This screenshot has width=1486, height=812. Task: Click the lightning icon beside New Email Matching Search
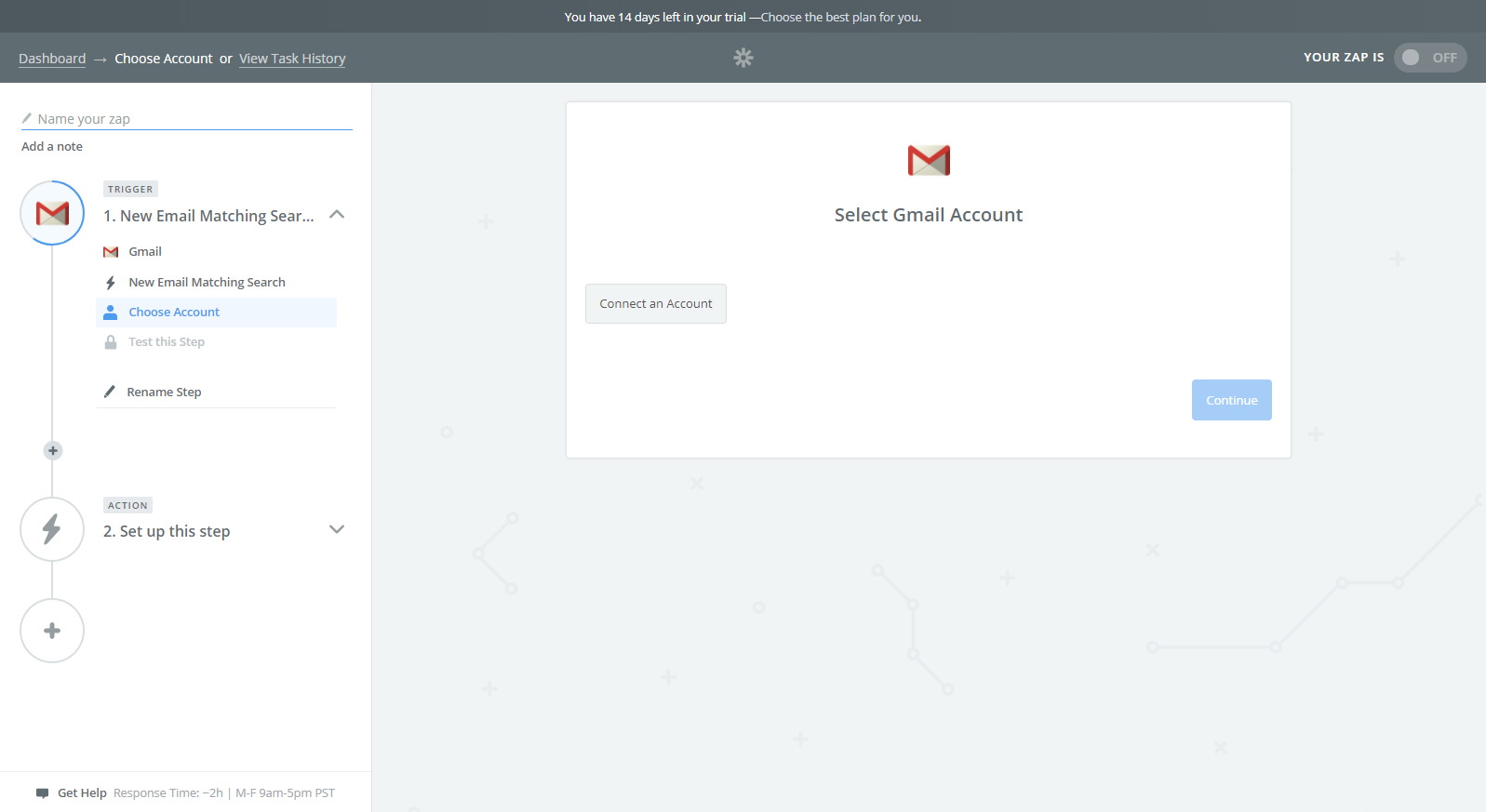pyautogui.click(x=111, y=283)
